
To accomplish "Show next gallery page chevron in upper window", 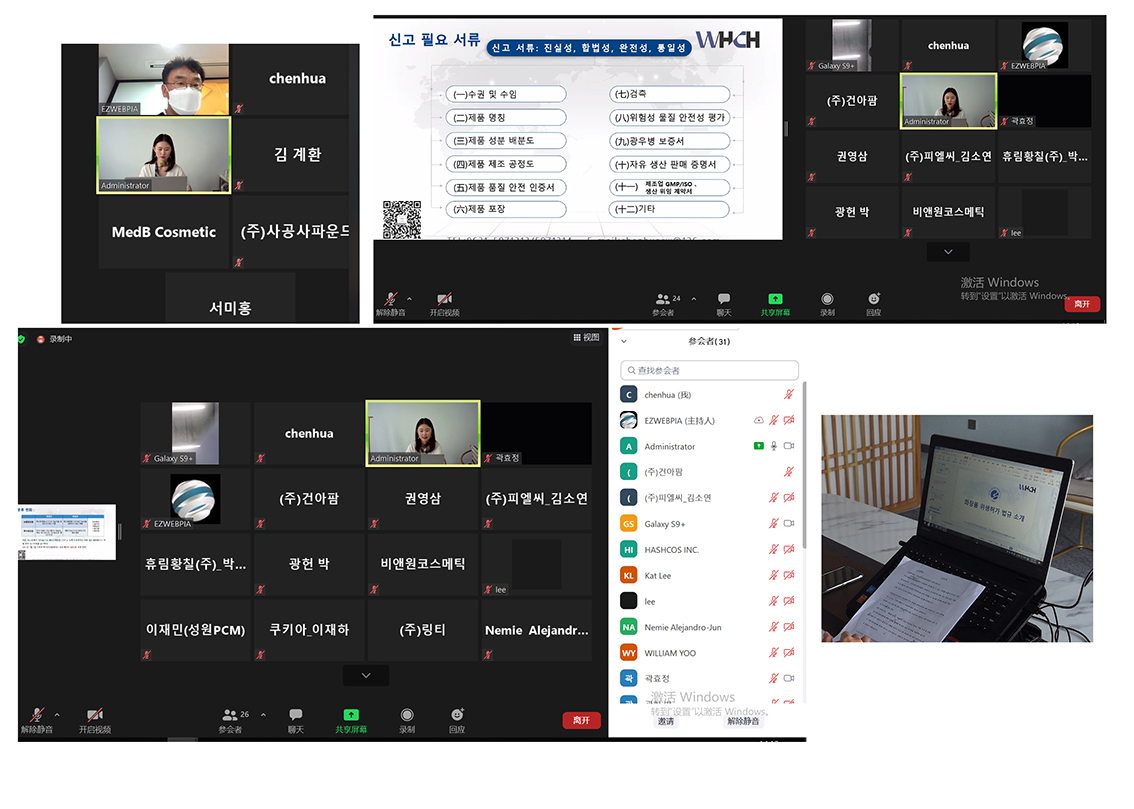I will click(x=948, y=252).
